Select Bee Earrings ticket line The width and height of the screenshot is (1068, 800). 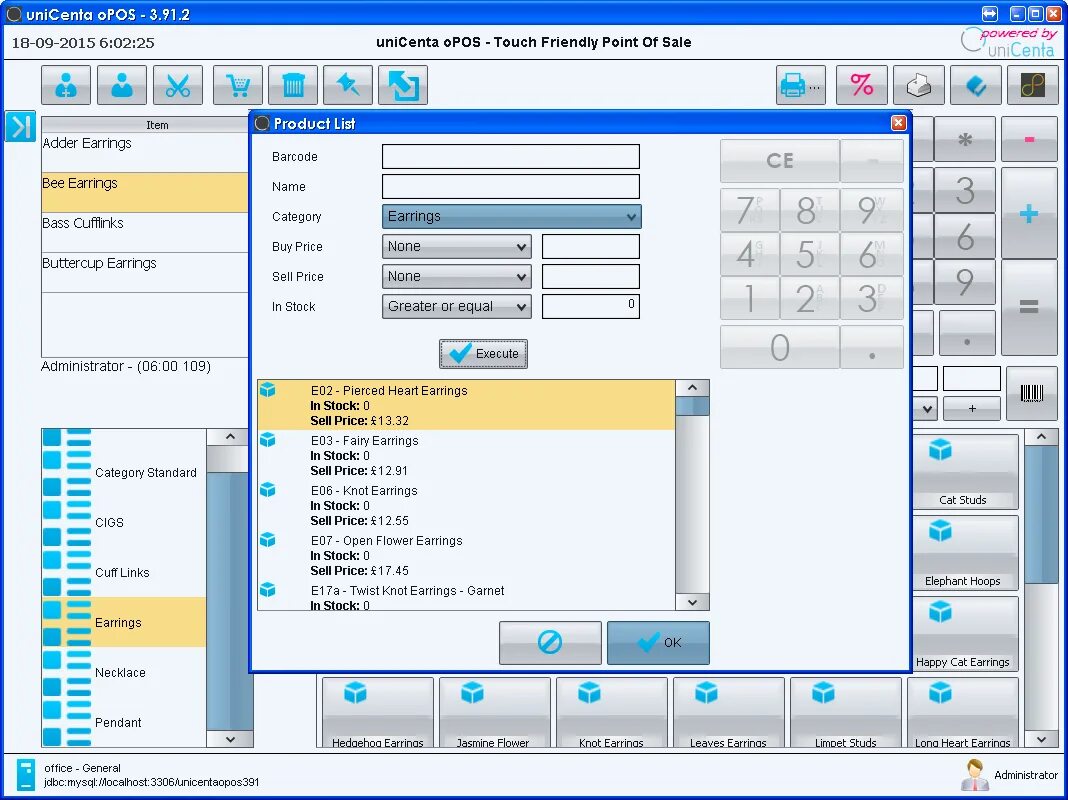point(144,192)
